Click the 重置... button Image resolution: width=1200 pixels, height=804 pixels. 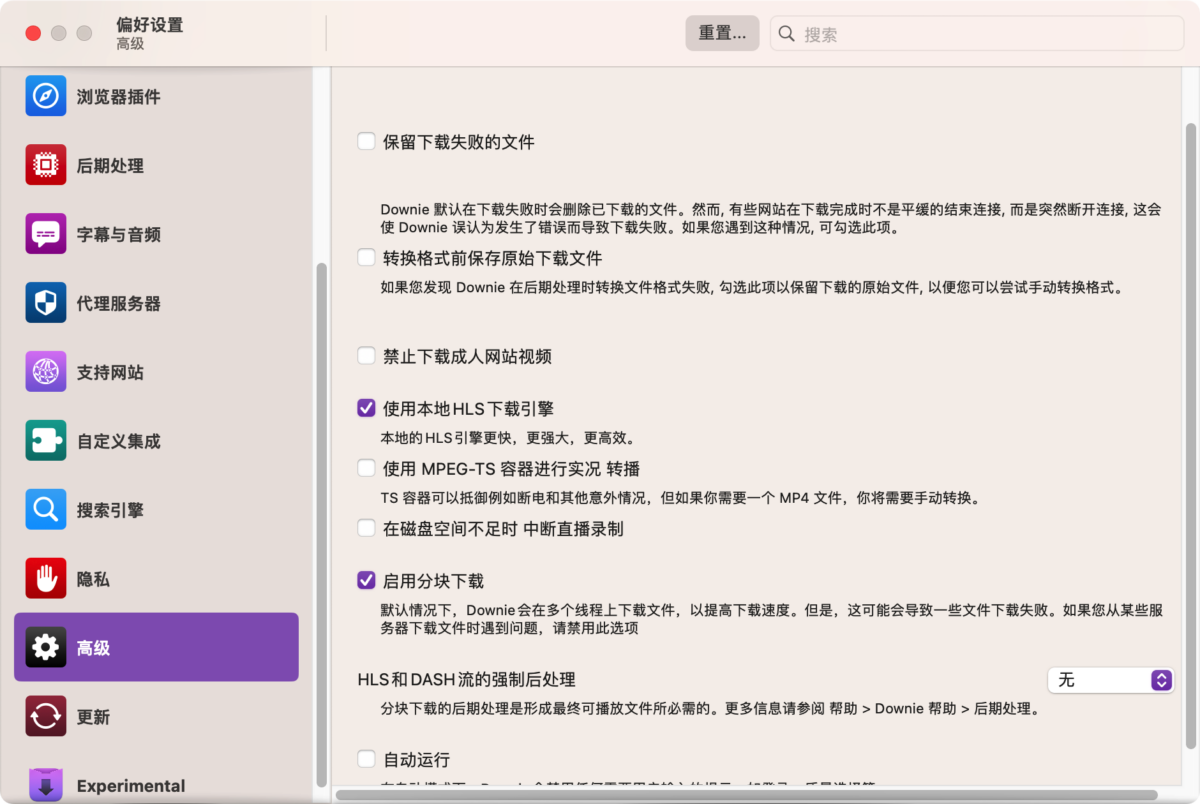pos(722,32)
